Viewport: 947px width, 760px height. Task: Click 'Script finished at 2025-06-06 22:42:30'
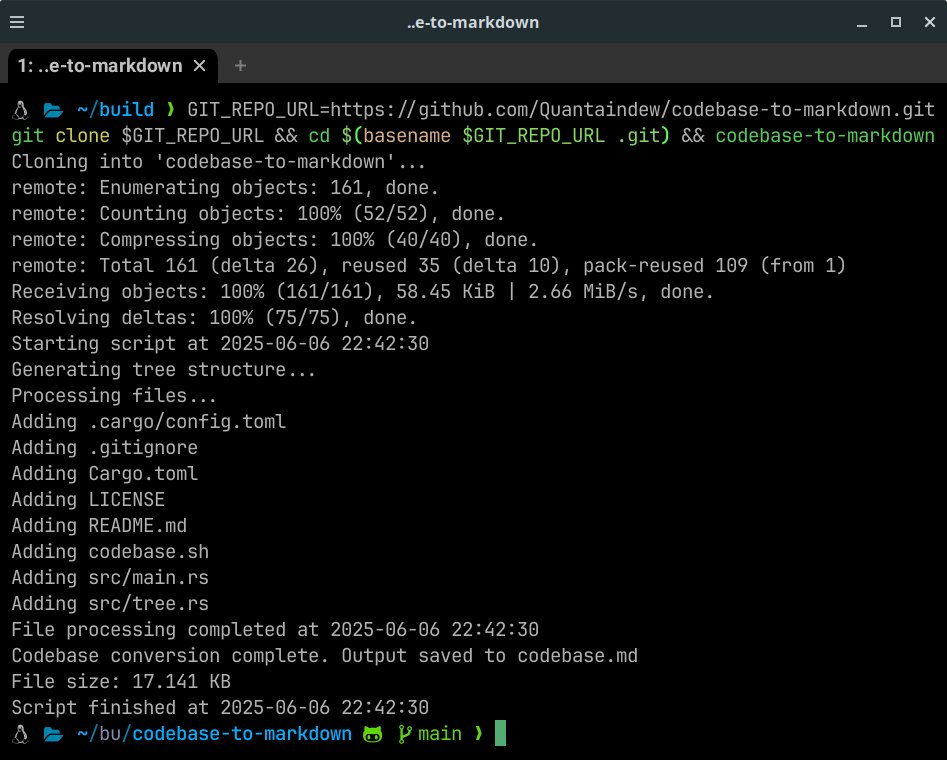pos(220,707)
